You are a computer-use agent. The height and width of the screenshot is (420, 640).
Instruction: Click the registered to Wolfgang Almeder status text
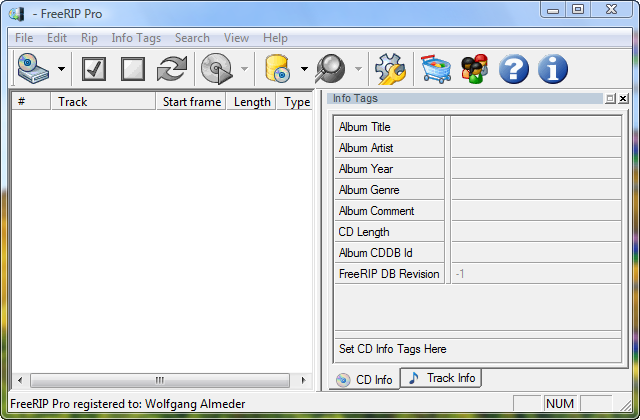pos(127,404)
